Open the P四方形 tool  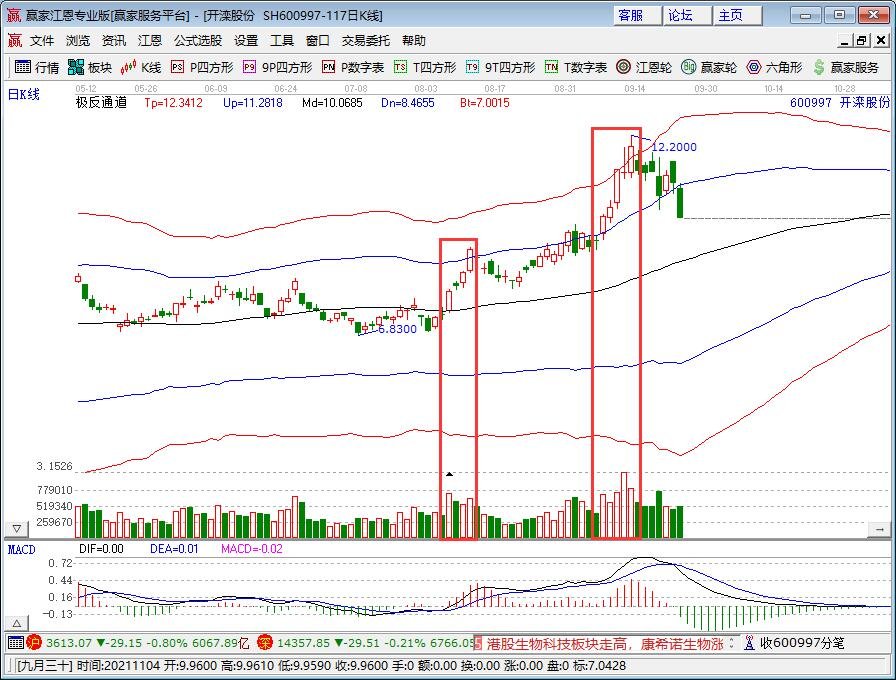[x=202, y=67]
